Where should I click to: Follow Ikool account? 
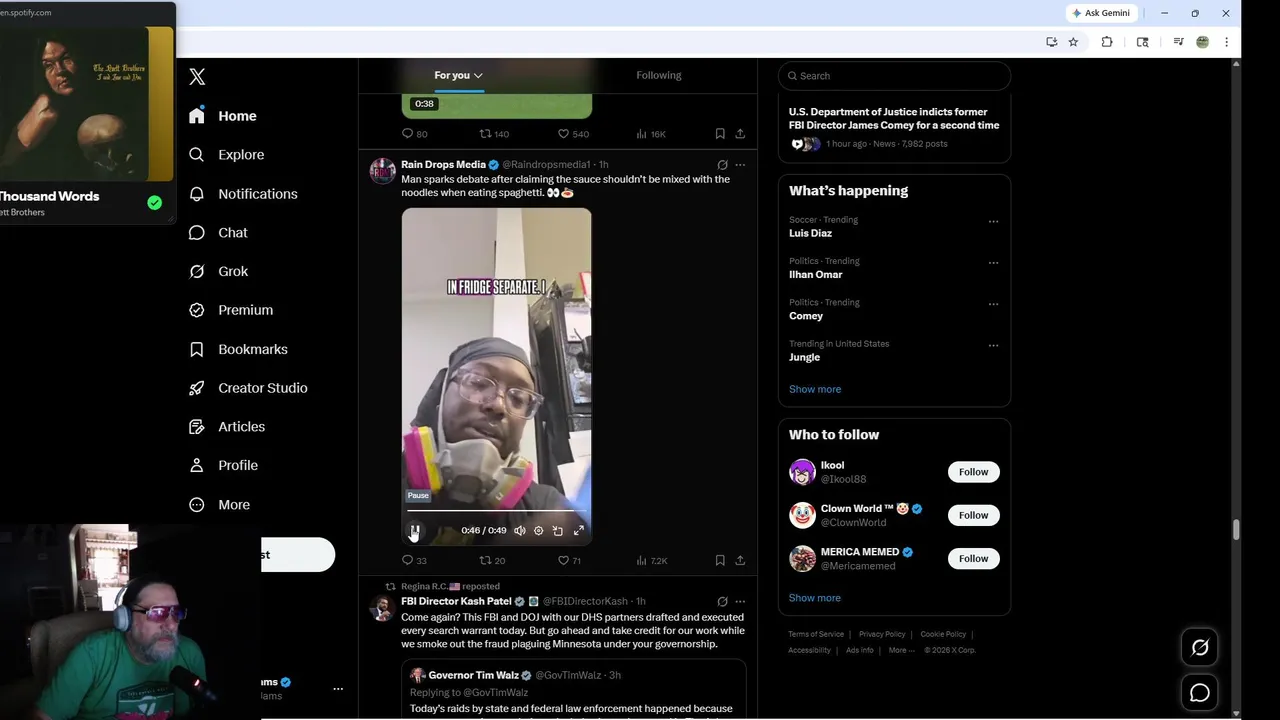(973, 472)
